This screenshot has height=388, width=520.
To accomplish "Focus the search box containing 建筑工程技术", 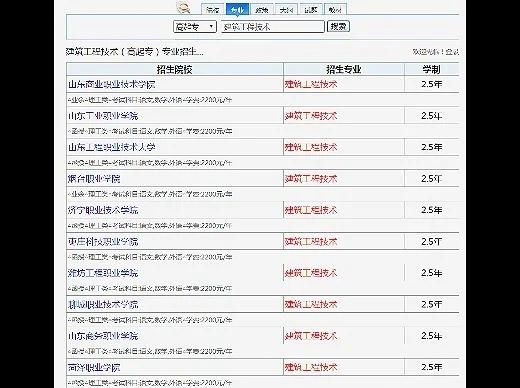I will 273,27.
